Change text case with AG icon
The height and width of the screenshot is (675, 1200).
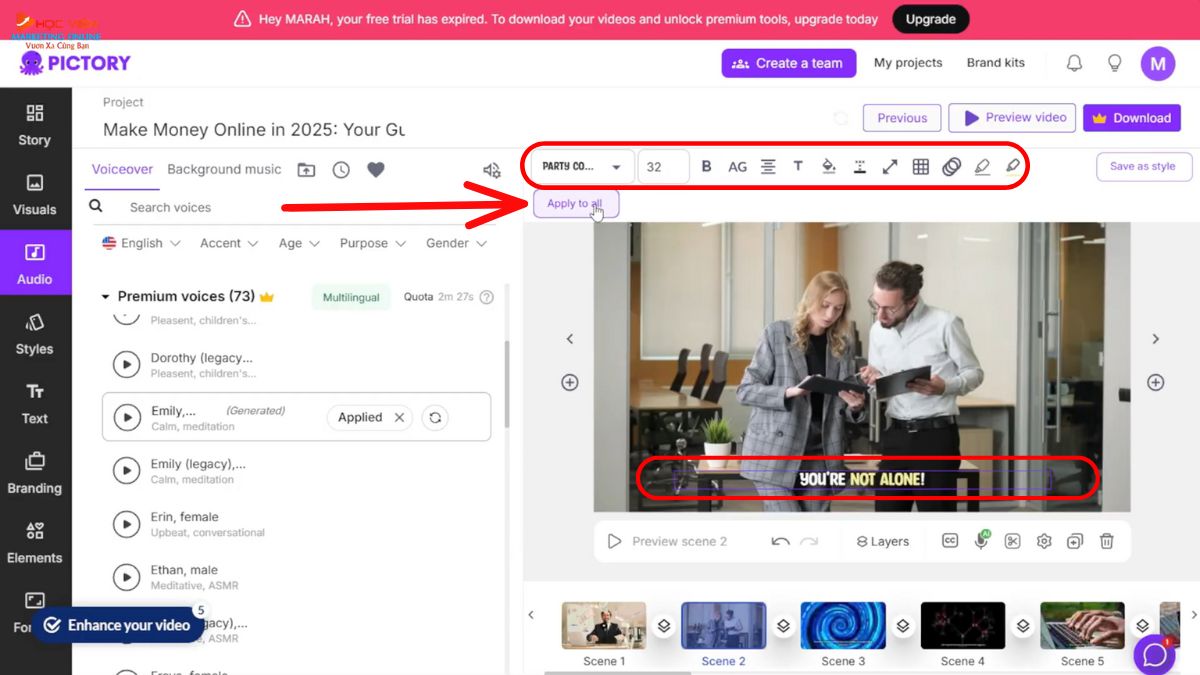tap(737, 167)
